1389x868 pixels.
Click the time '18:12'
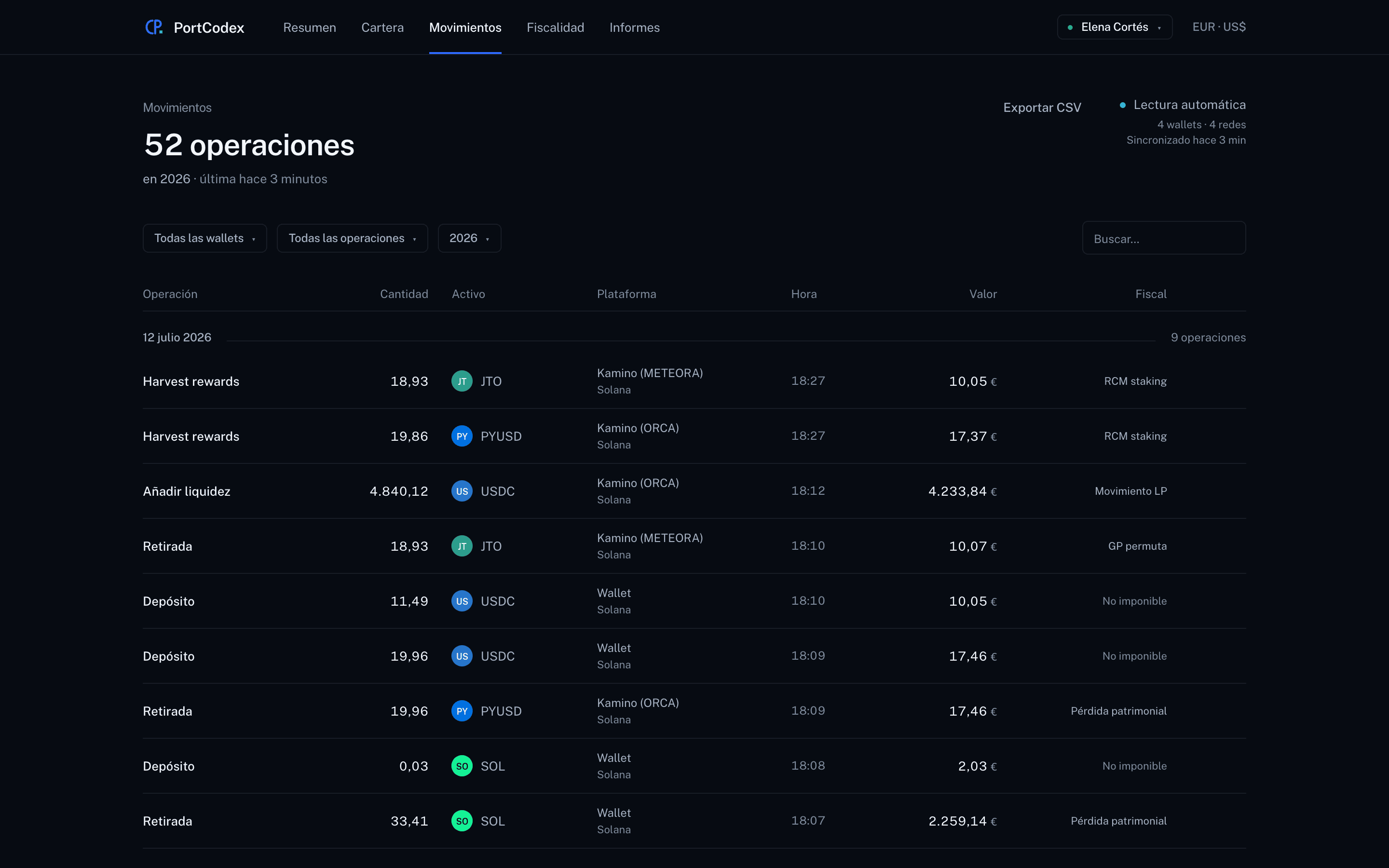coord(808,491)
